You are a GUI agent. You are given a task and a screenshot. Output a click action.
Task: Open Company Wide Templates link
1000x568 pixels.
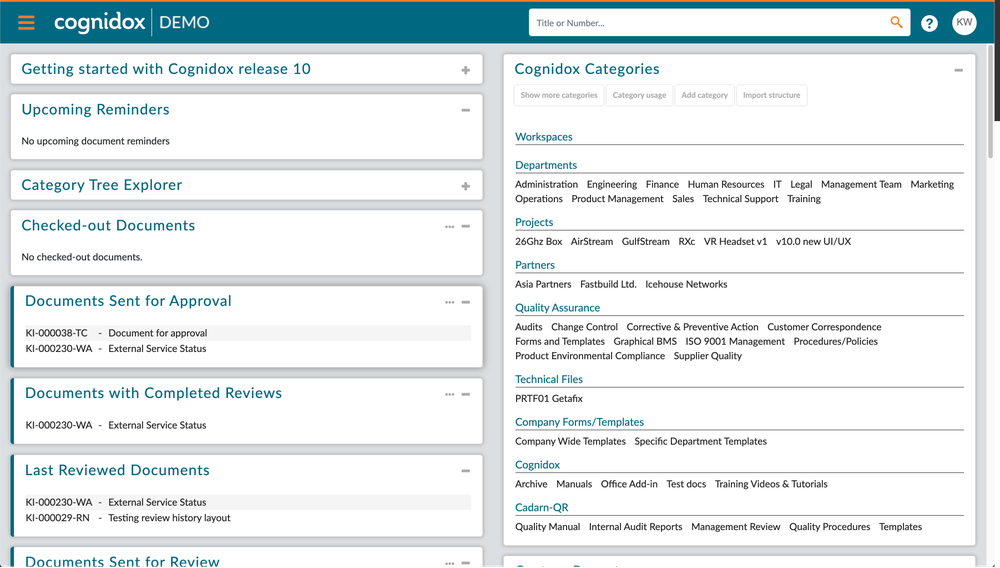570,441
